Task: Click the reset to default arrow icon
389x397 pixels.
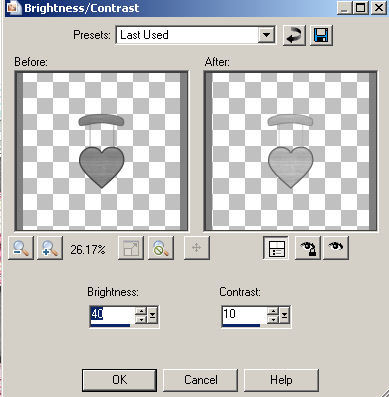Action: (294, 35)
